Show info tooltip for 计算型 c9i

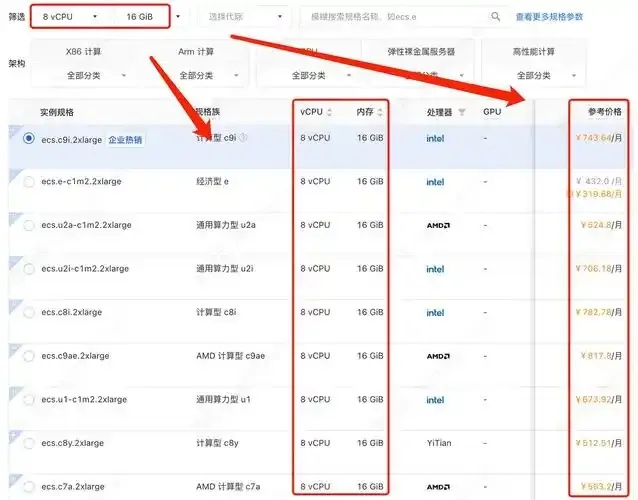point(243,138)
